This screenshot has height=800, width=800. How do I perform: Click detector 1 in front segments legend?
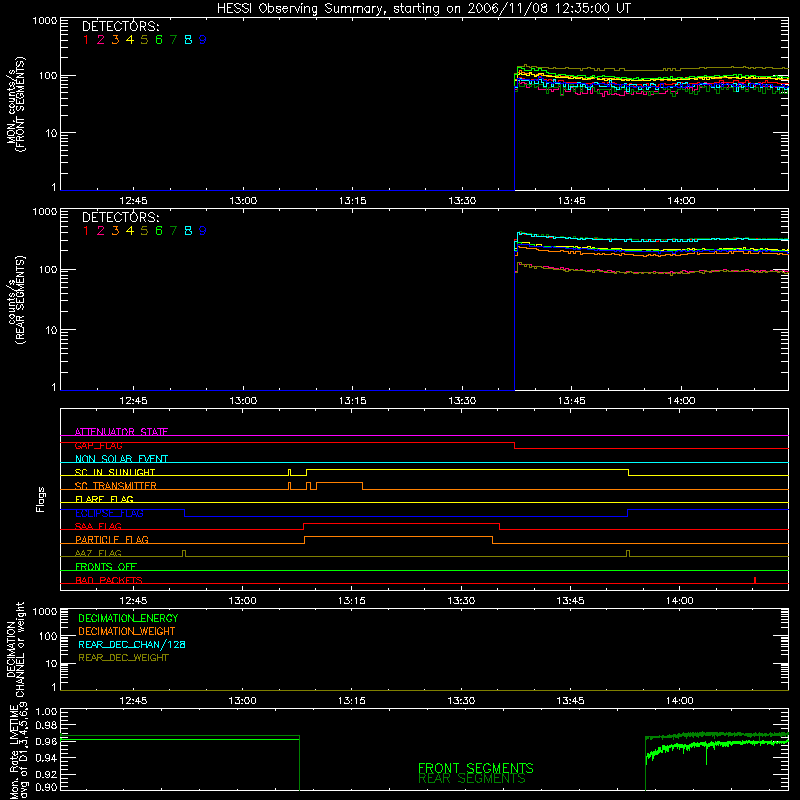coord(86,40)
